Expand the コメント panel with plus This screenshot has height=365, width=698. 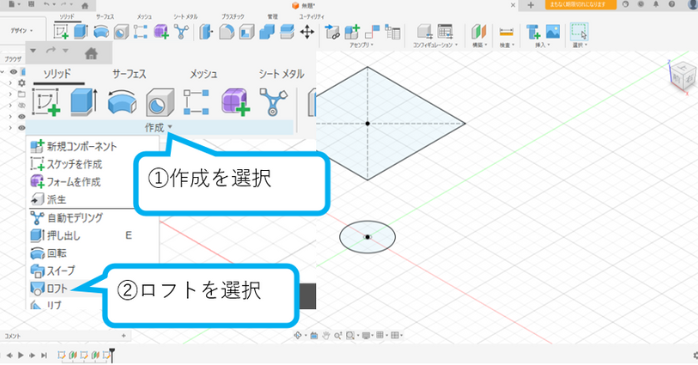point(124,336)
